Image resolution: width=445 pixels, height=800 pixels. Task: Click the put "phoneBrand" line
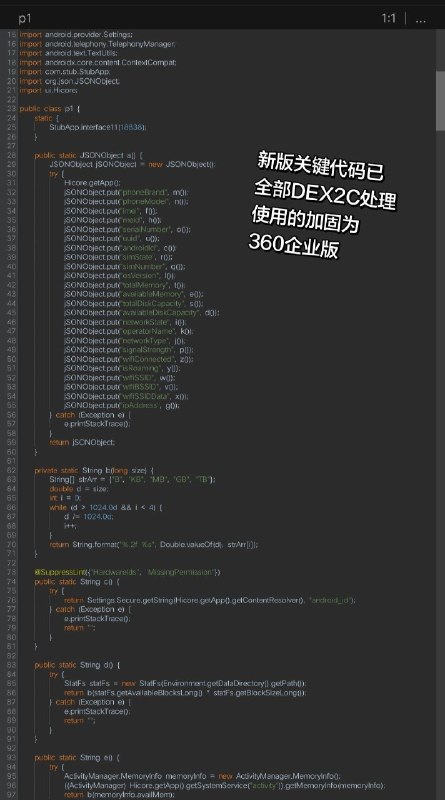pos(127,192)
